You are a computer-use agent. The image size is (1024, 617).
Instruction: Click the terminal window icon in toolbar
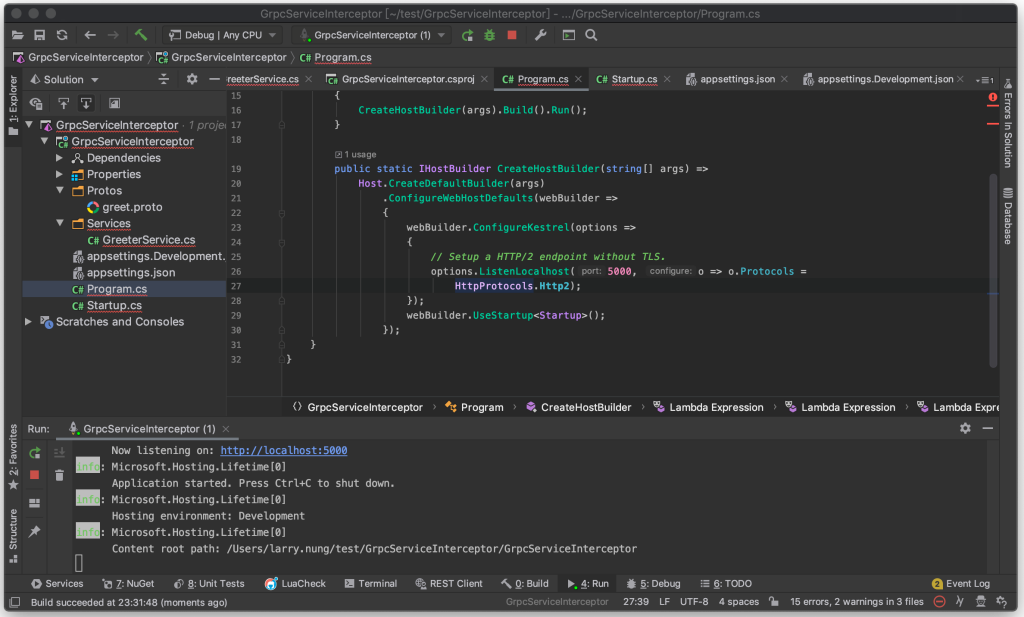[x=569, y=35]
